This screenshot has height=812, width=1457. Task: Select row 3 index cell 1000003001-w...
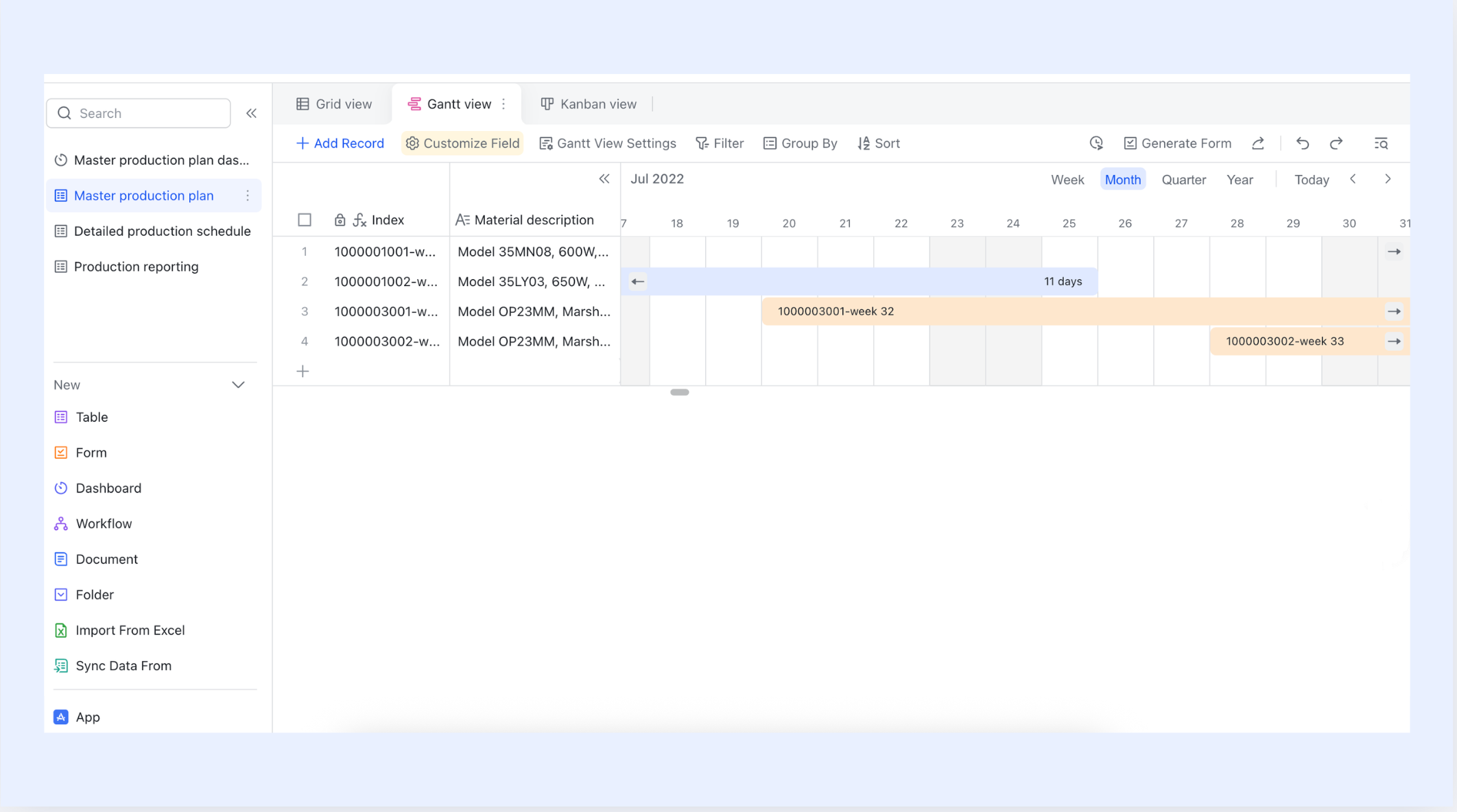point(386,311)
